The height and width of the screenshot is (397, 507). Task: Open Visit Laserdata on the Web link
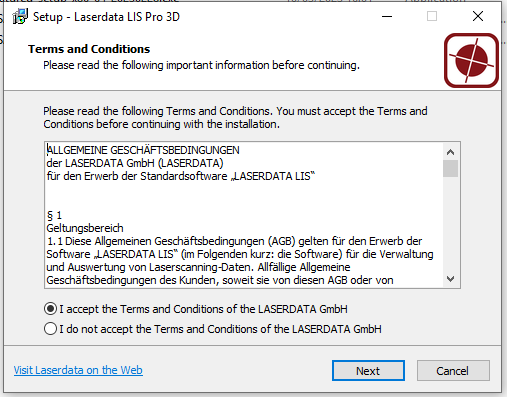[78, 370]
